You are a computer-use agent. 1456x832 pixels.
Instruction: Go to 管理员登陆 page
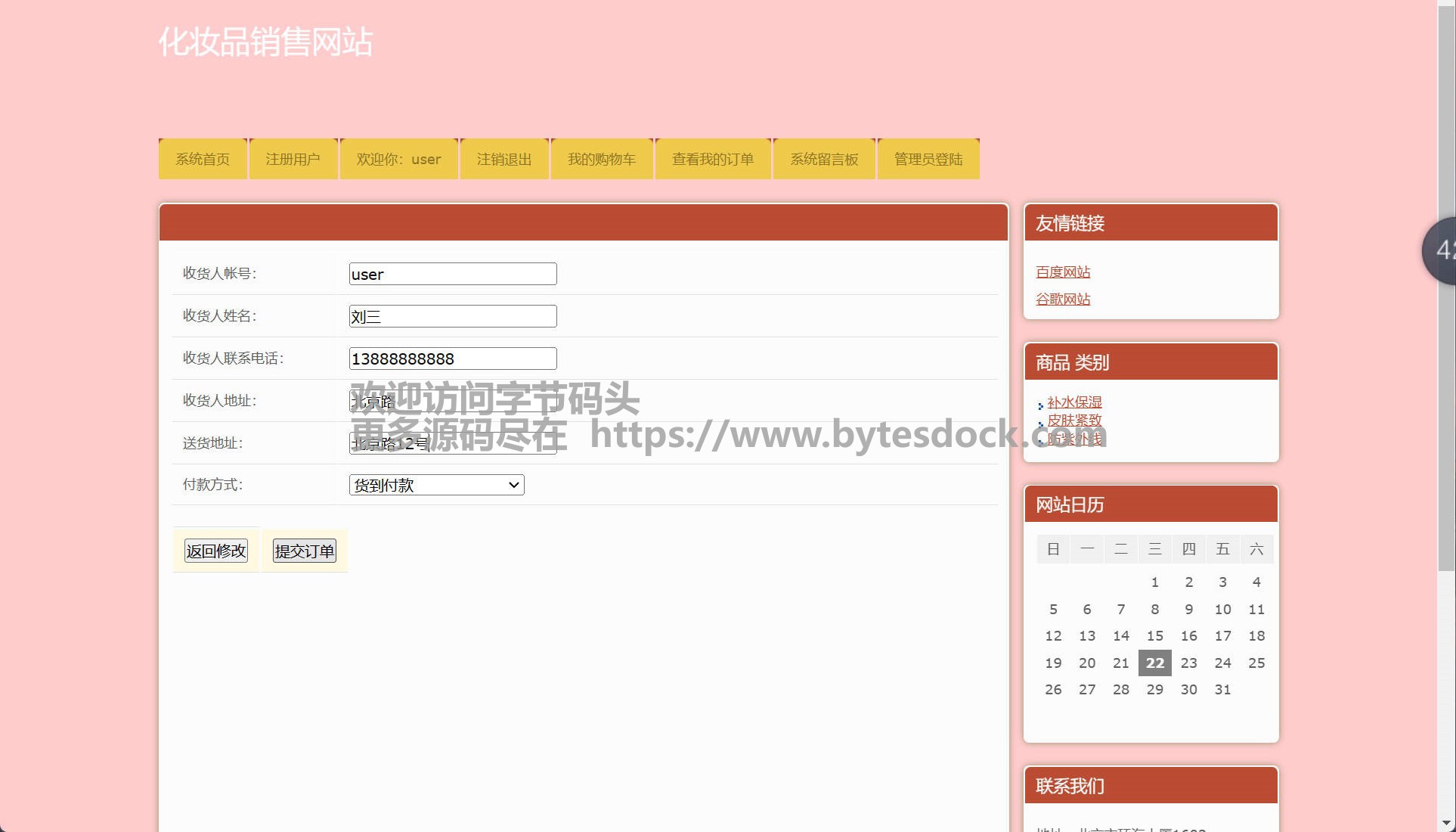pyautogui.click(x=928, y=159)
